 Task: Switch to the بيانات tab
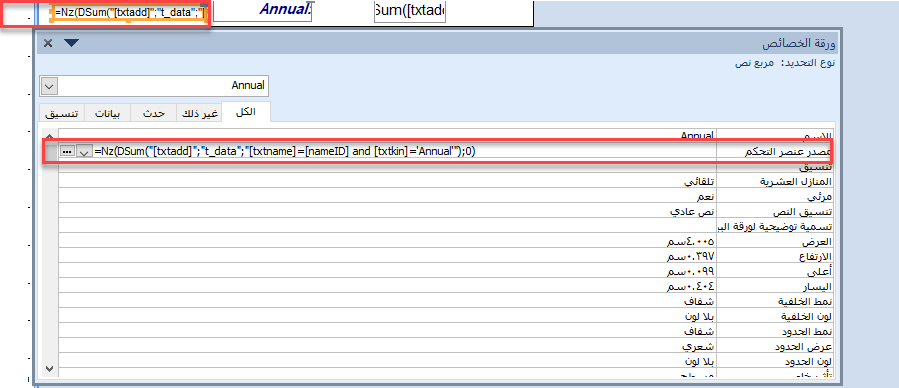pyautogui.click(x=108, y=113)
